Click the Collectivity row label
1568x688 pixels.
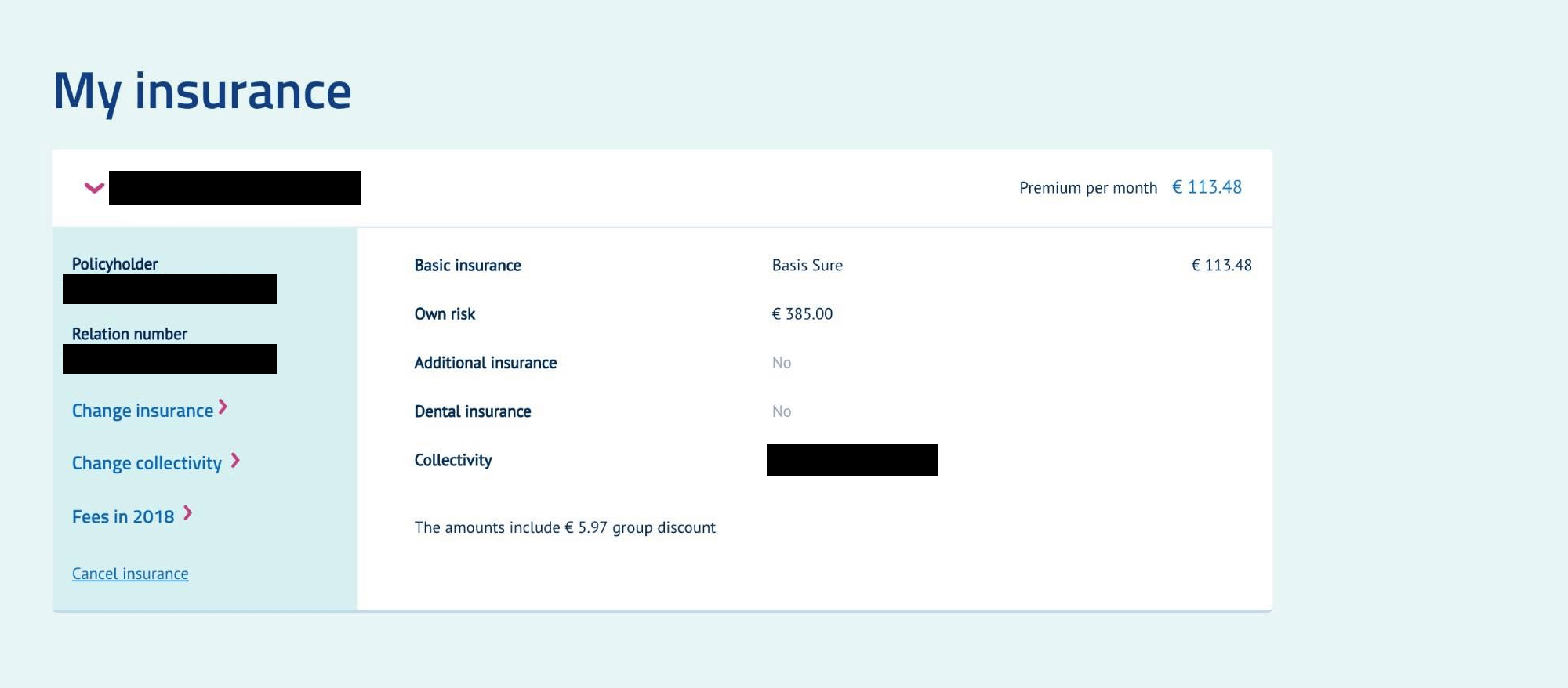[x=453, y=461]
